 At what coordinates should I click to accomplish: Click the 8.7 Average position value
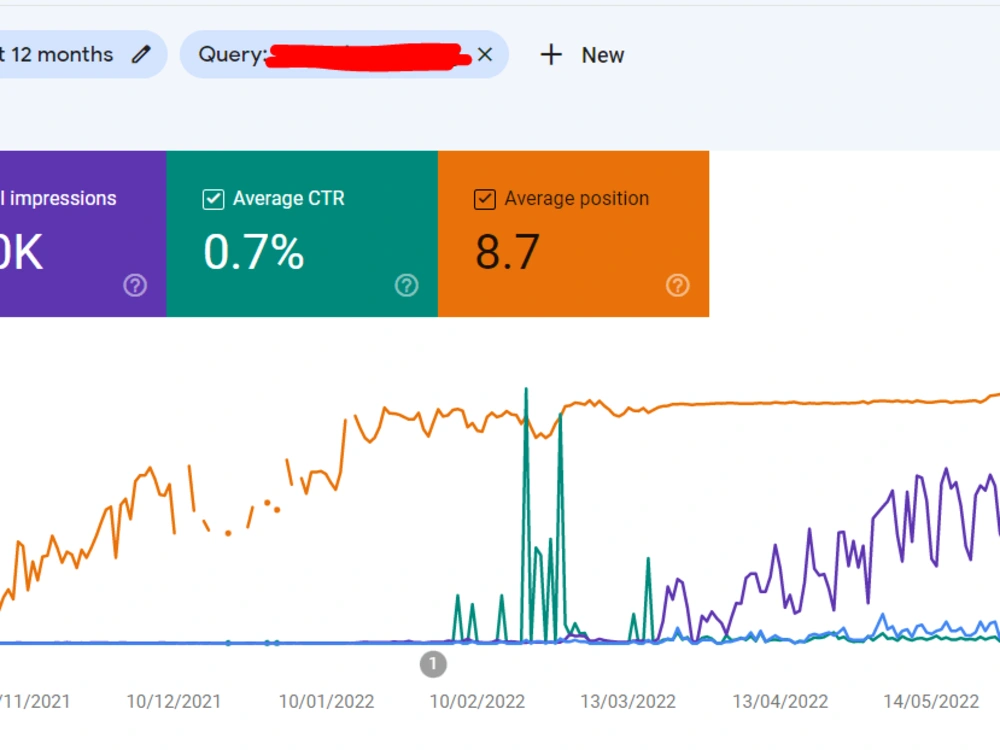(508, 252)
